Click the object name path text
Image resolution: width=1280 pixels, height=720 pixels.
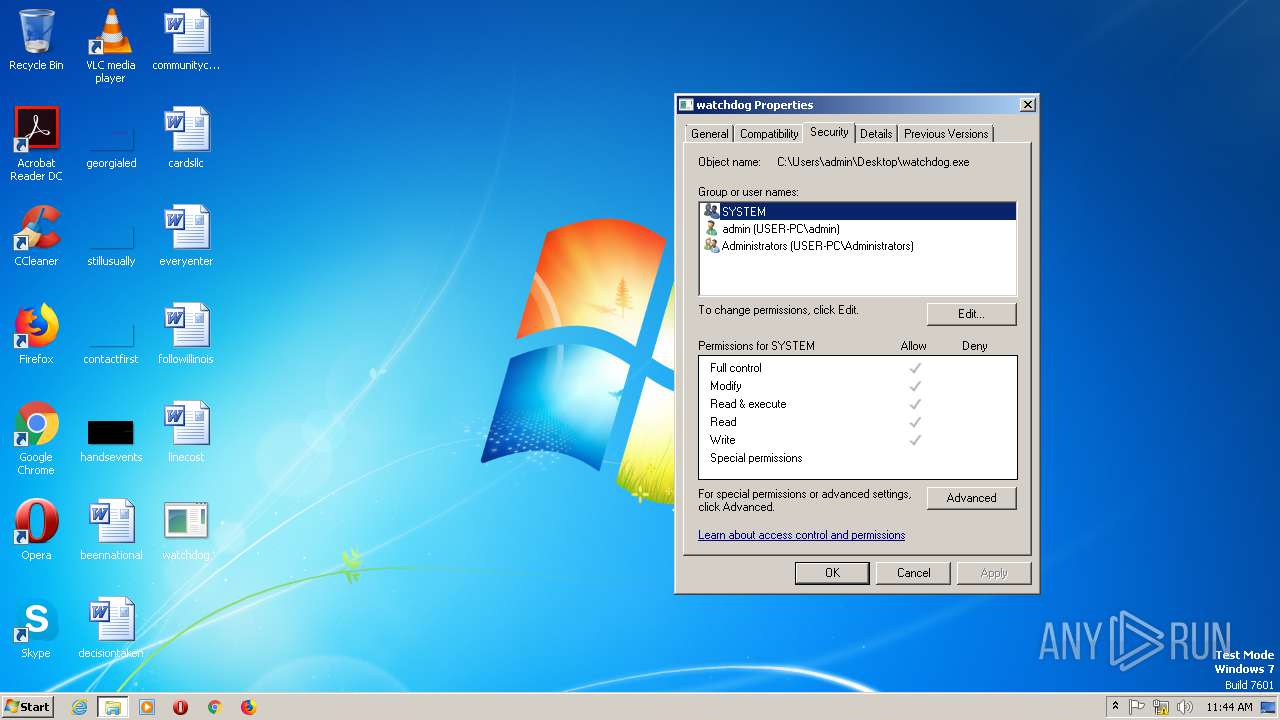point(873,162)
